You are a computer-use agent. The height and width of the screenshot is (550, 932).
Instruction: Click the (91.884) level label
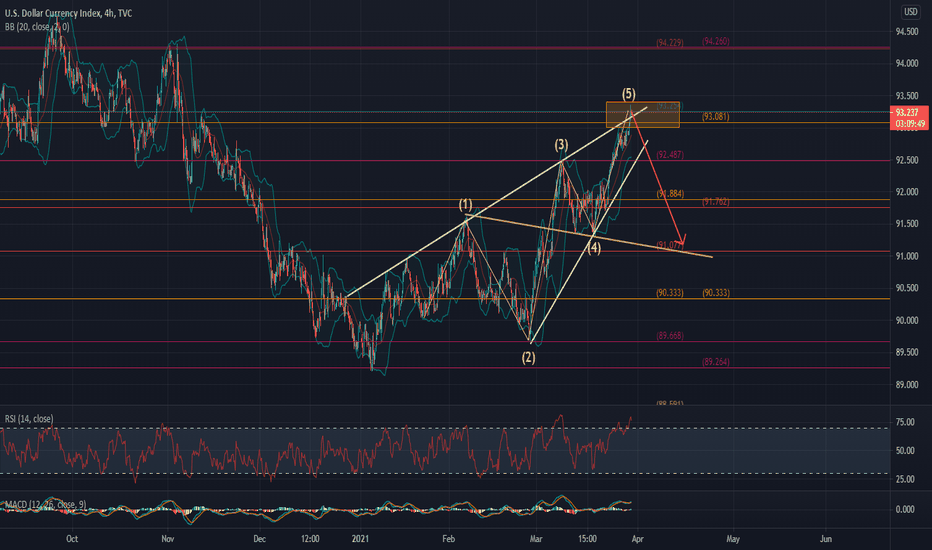click(x=670, y=194)
